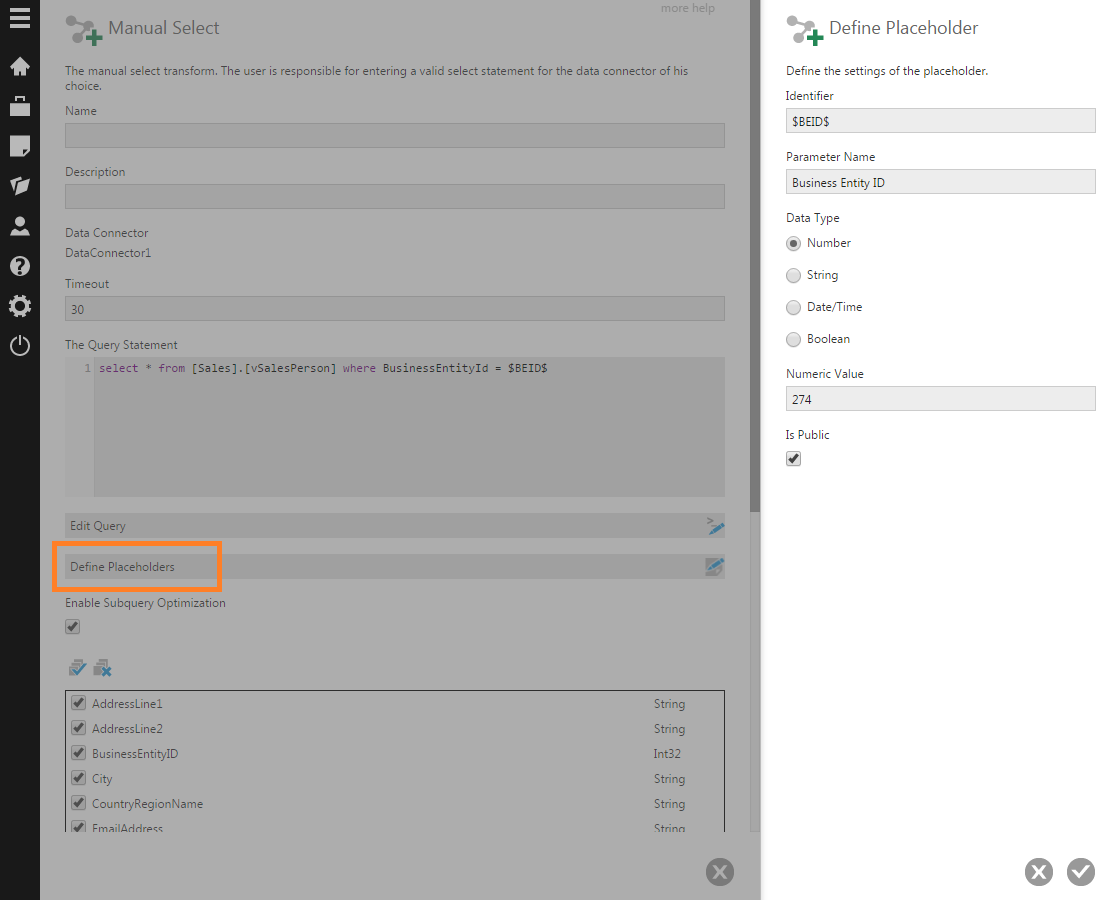Viewport: 1105px width, 900px height.
Task: Click the power icon in sidebar
Action: pyautogui.click(x=19, y=346)
